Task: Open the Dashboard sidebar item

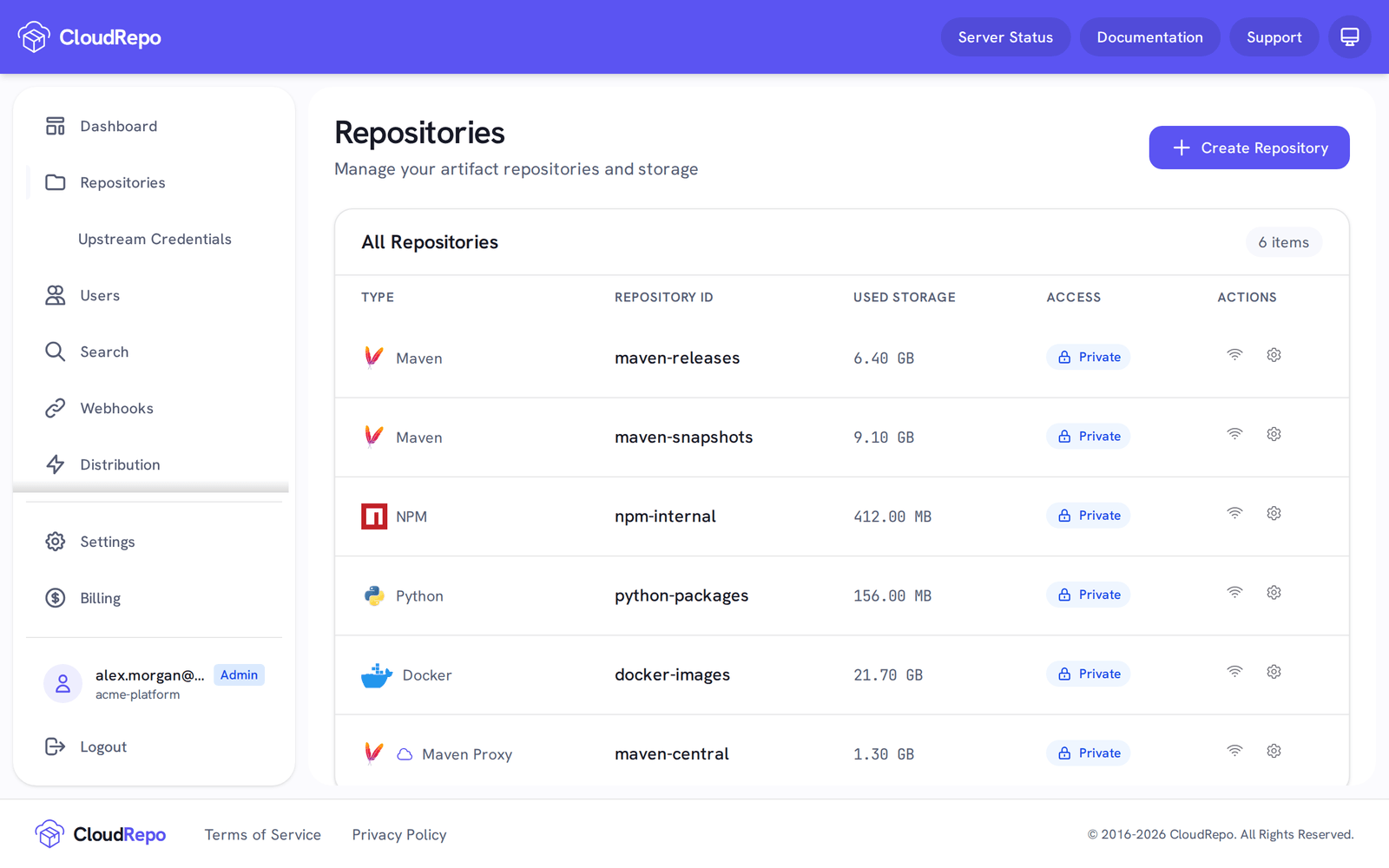Action: (x=154, y=127)
